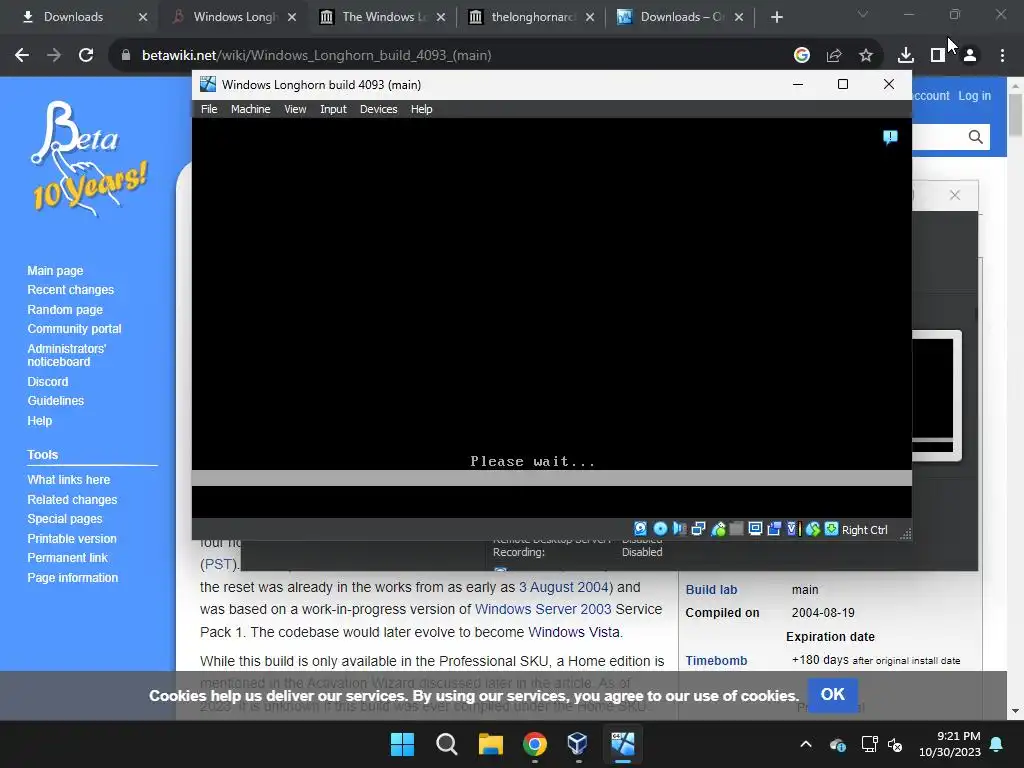Click the Log in link
The height and width of the screenshot is (768, 1024).
point(974,96)
